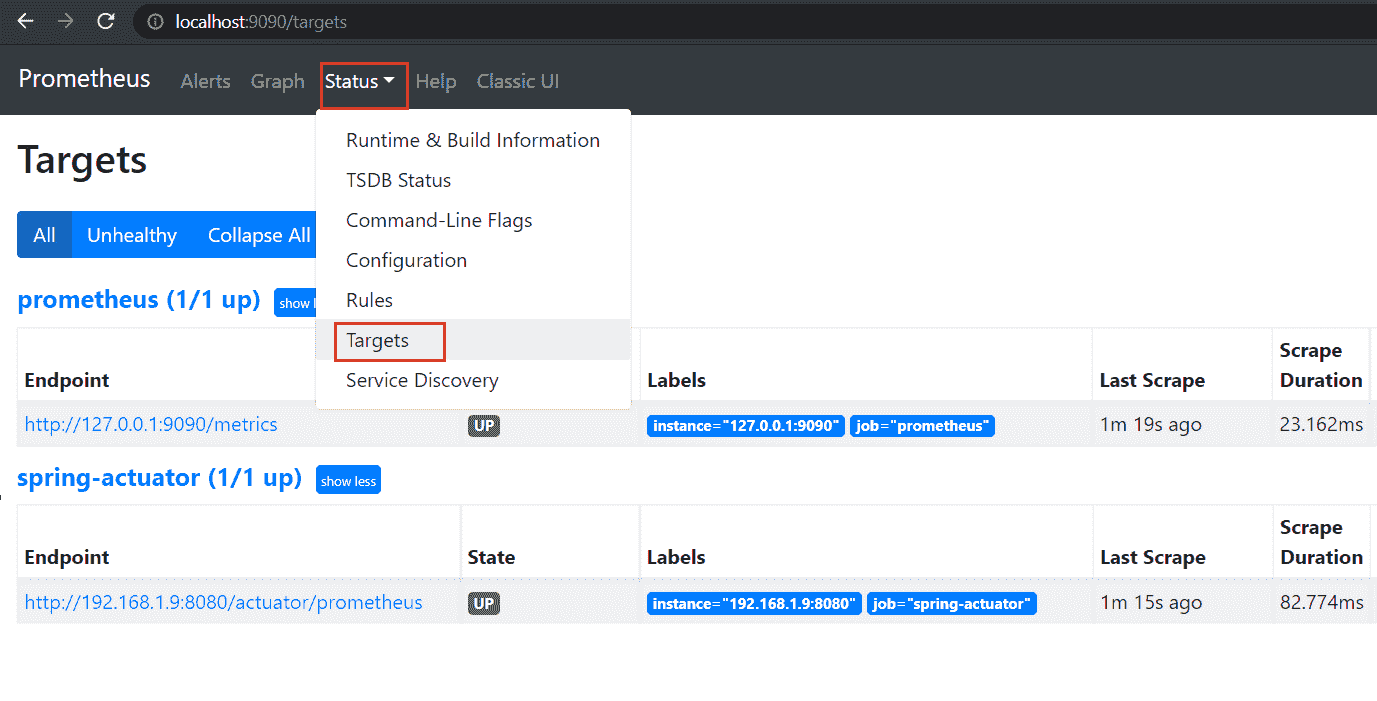The width and height of the screenshot is (1377, 701).
Task: Open the 127.0.0.1:9090 metrics endpoint link
Action: click(x=151, y=425)
